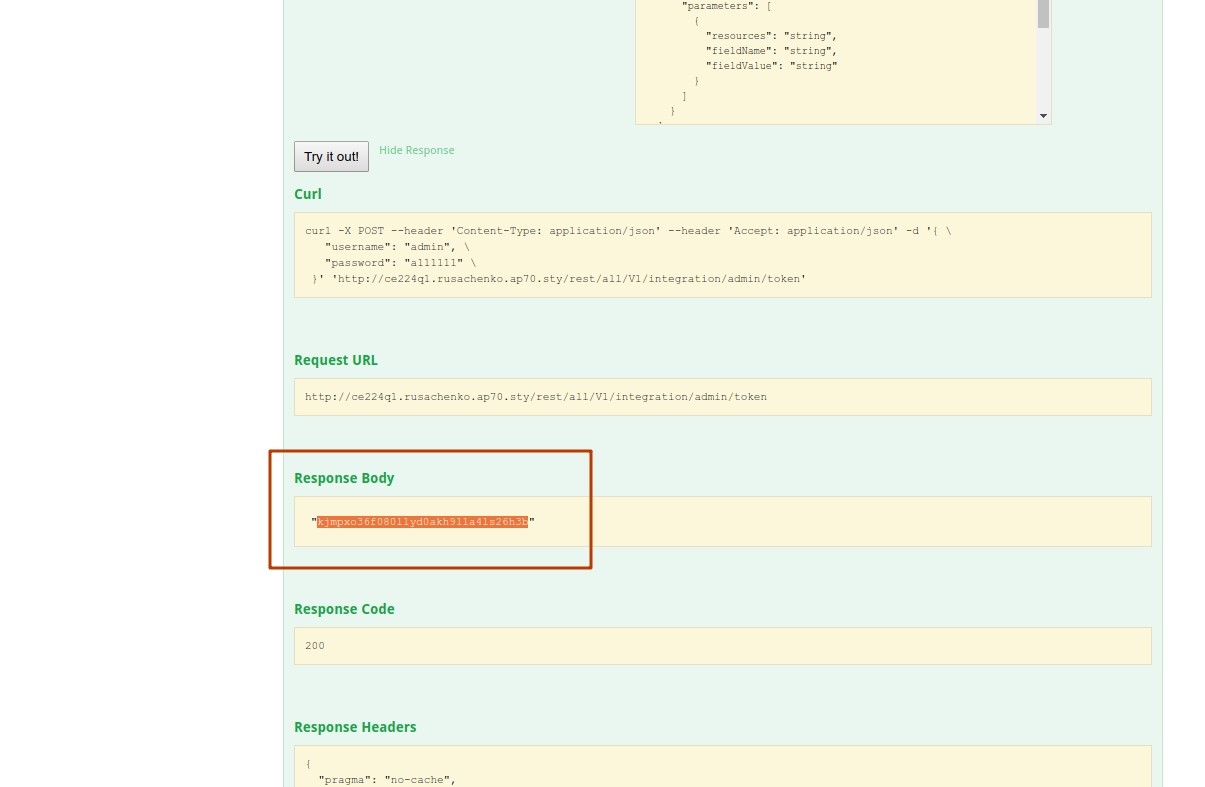1205x787 pixels.
Task: Click the curl -X POST command line
Action: 628,231
